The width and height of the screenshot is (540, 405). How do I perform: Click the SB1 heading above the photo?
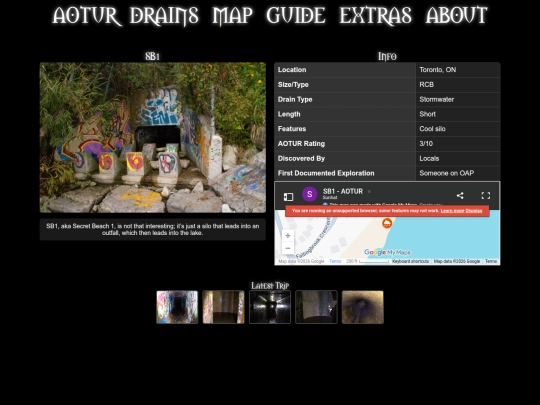pyautogui.click(x=153, y=56)
